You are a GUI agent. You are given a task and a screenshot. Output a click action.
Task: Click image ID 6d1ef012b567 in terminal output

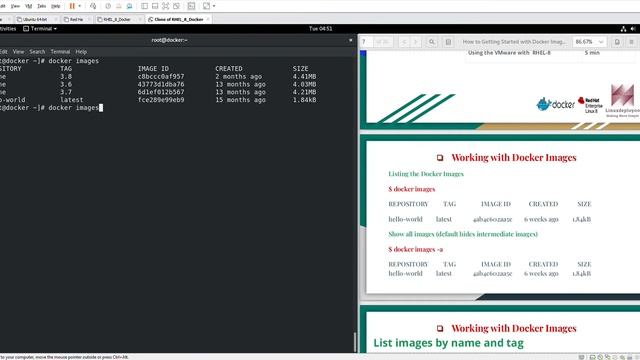click(x=161, y=92)
